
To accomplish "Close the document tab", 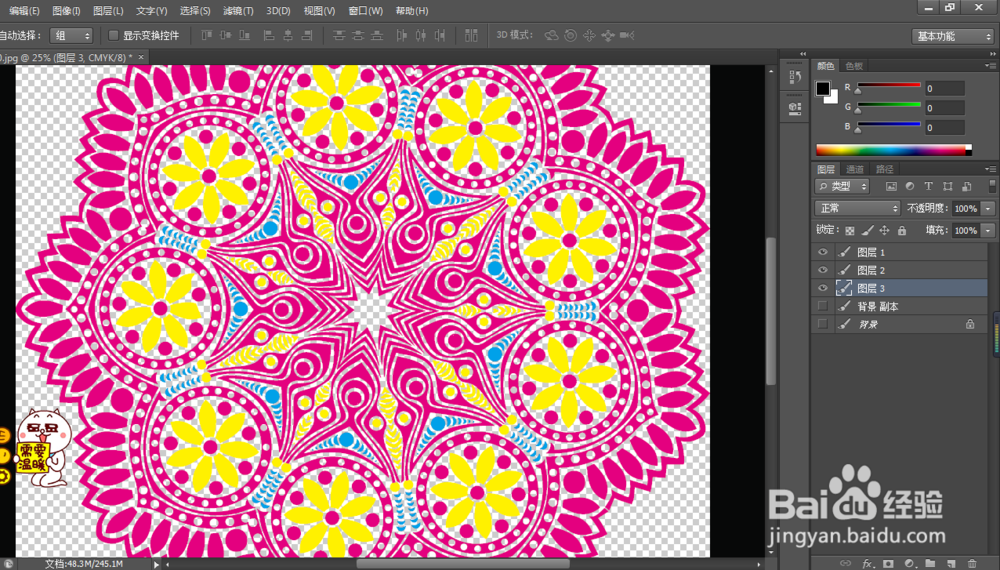I will (142, 57).
